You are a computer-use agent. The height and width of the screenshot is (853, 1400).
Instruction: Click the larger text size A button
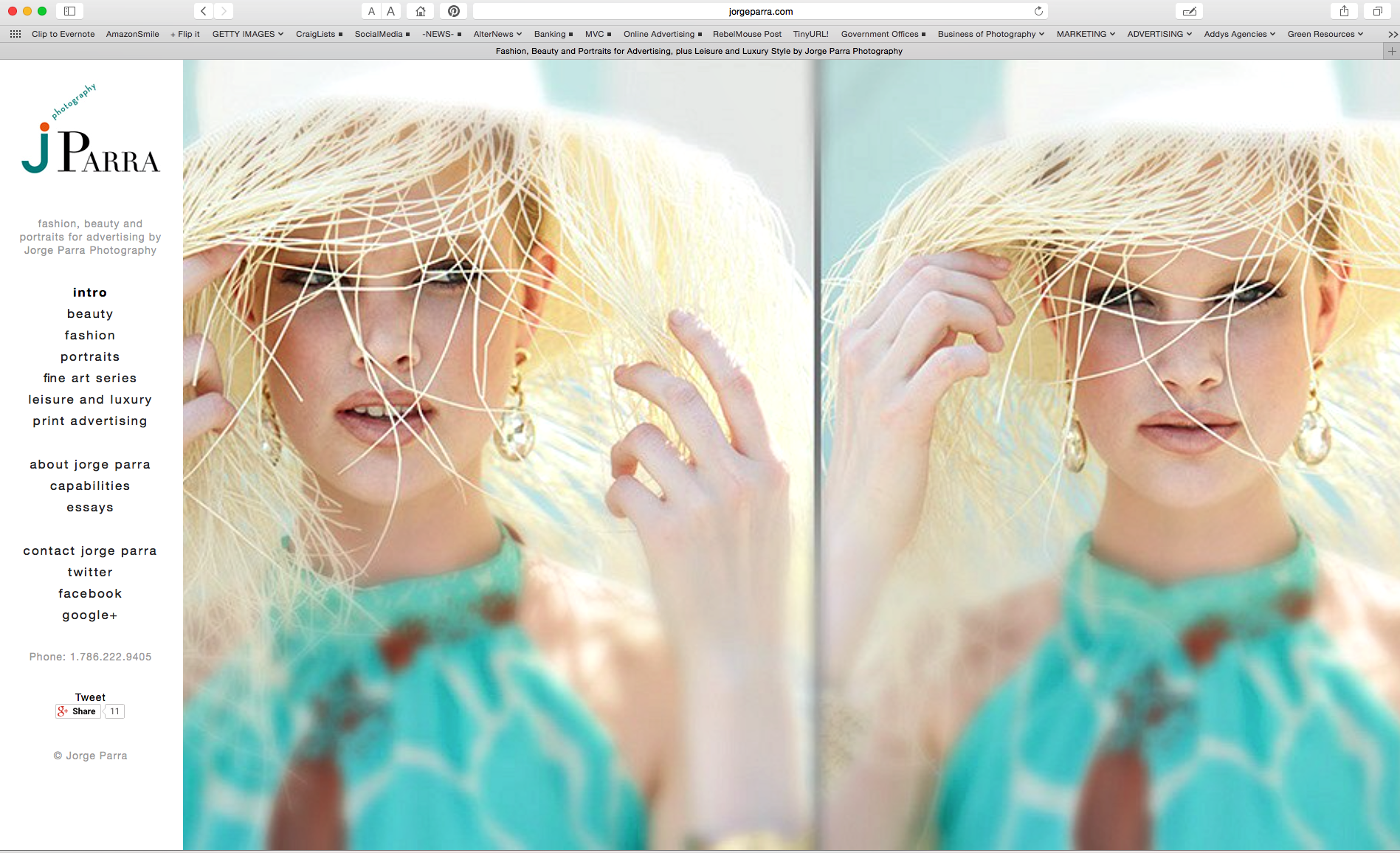click(391, 11)
